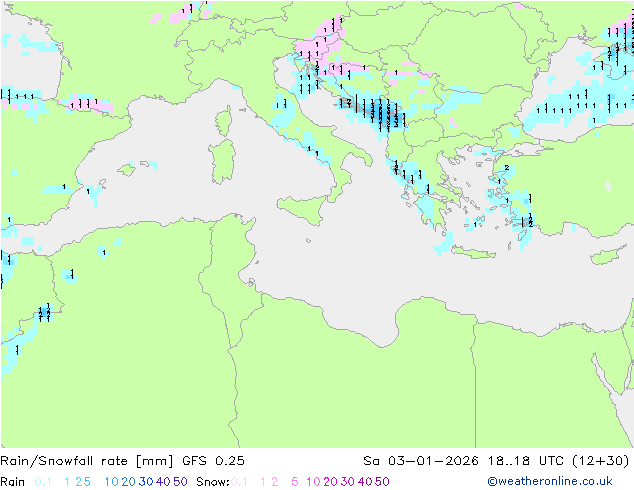
Task: Click the '18..18 UTC' time text
Action: coord(526,461)
